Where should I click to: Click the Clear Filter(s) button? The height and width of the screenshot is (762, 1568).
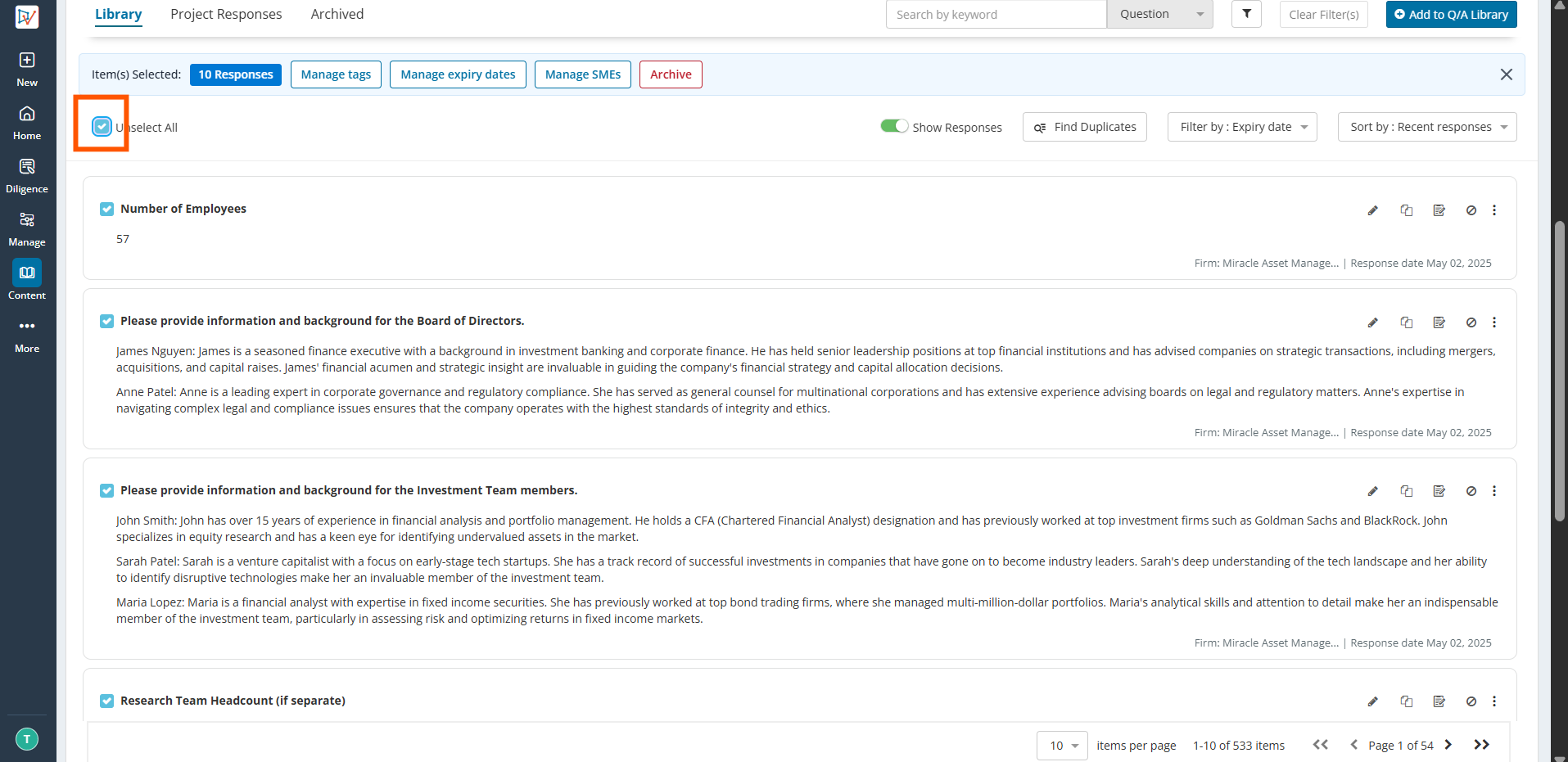tap(1324, 14)
